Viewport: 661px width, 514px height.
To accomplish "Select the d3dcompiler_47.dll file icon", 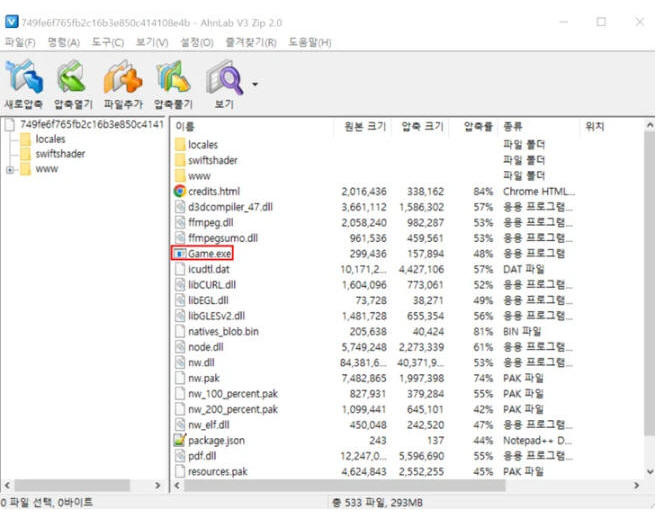I will (180, 207).
